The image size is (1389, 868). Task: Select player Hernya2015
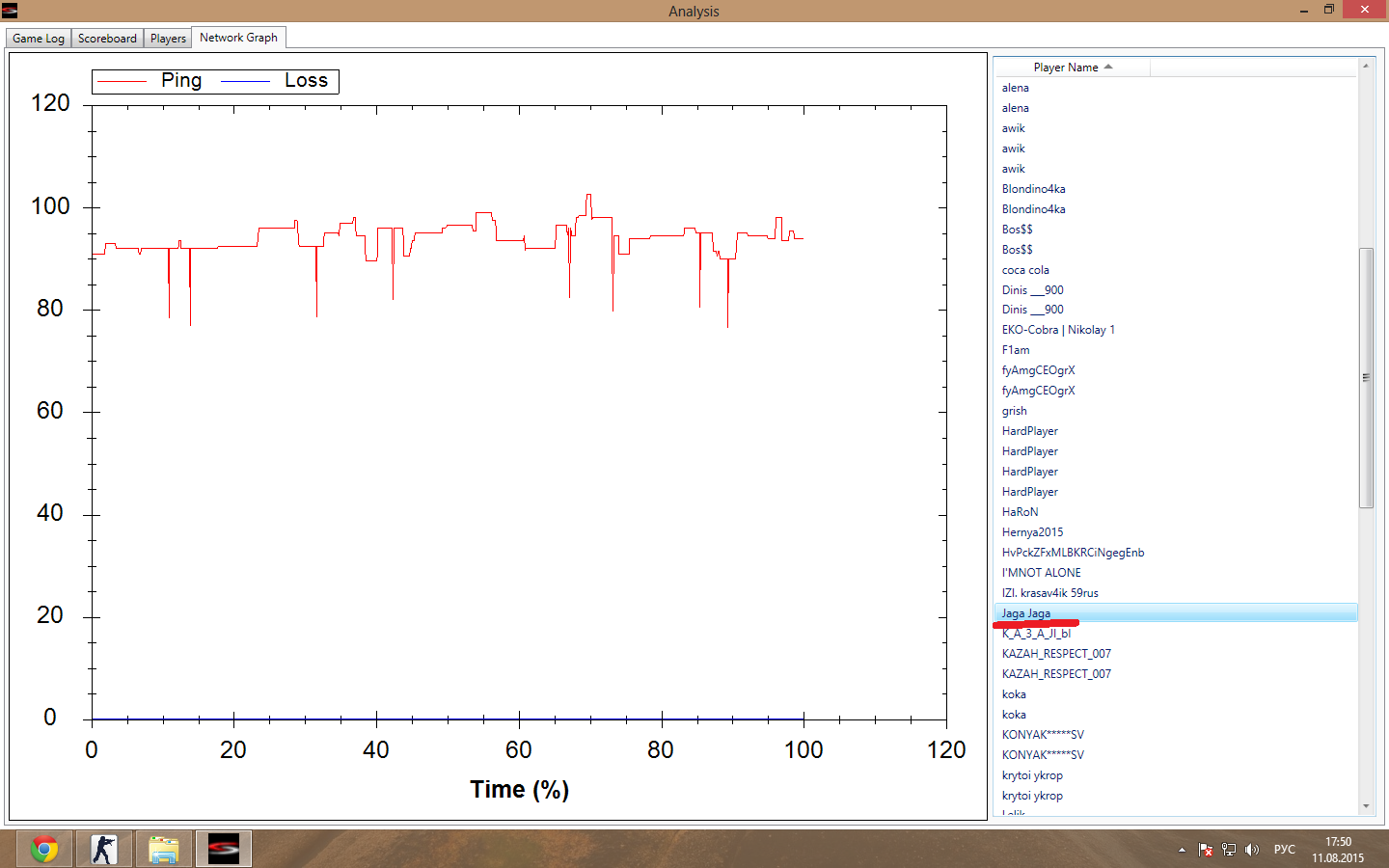[1176, 532]
